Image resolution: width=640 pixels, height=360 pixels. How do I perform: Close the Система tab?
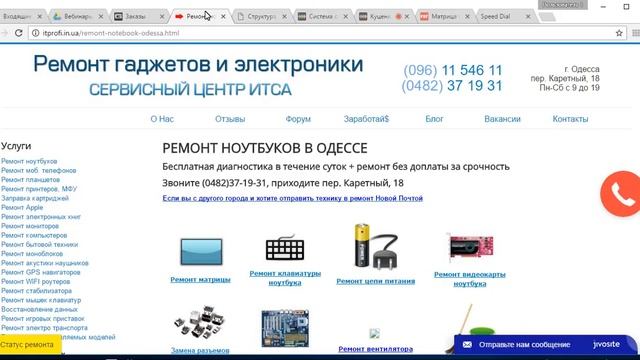[x=346, y=16]
